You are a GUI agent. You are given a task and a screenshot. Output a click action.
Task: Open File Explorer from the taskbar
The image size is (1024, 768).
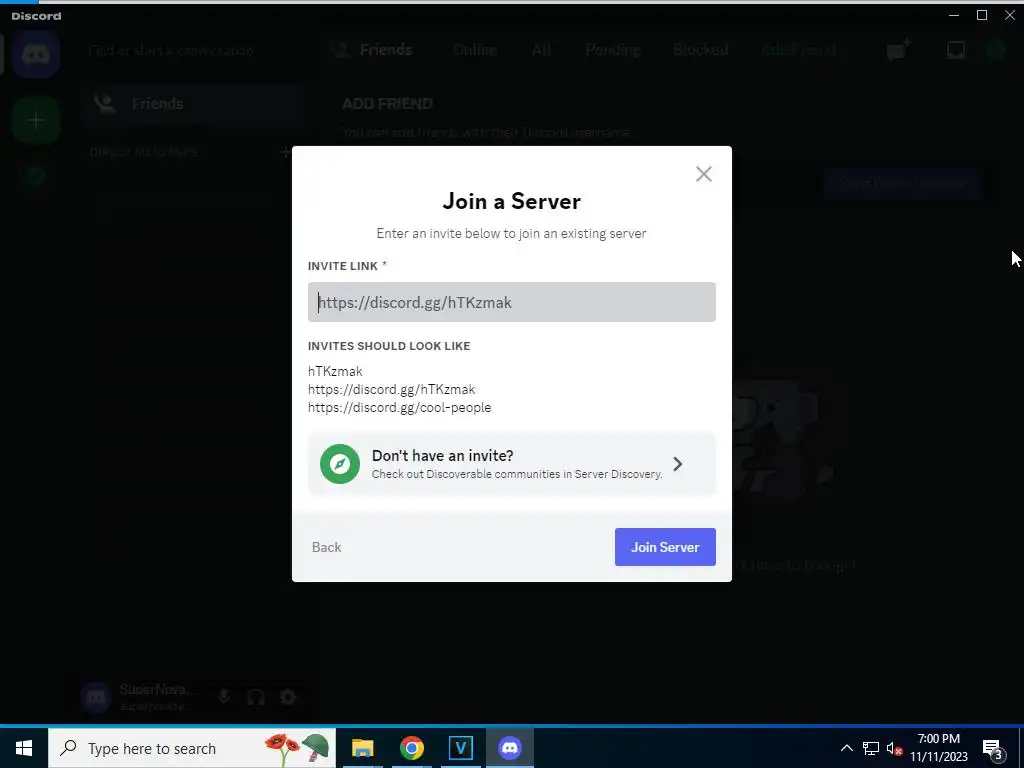point(362,748)
